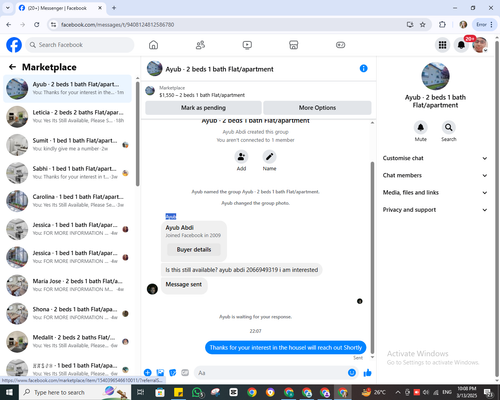500x400 pixels.
Task: Open the Gaming icon in top navigation
Action: pos(340,45)
